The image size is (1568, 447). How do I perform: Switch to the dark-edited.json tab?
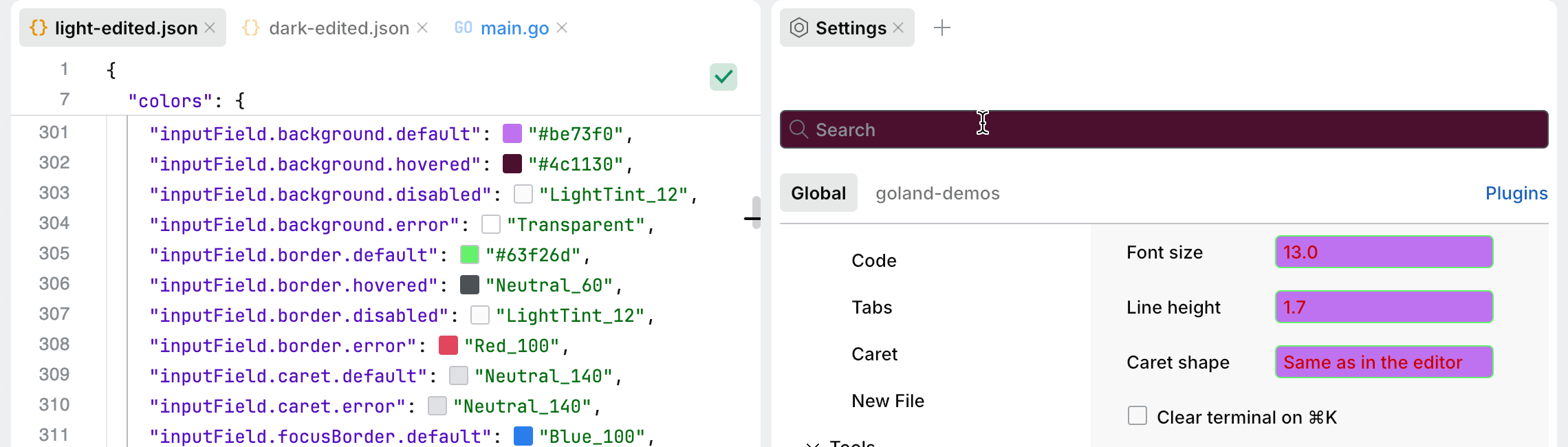[338, 28]
